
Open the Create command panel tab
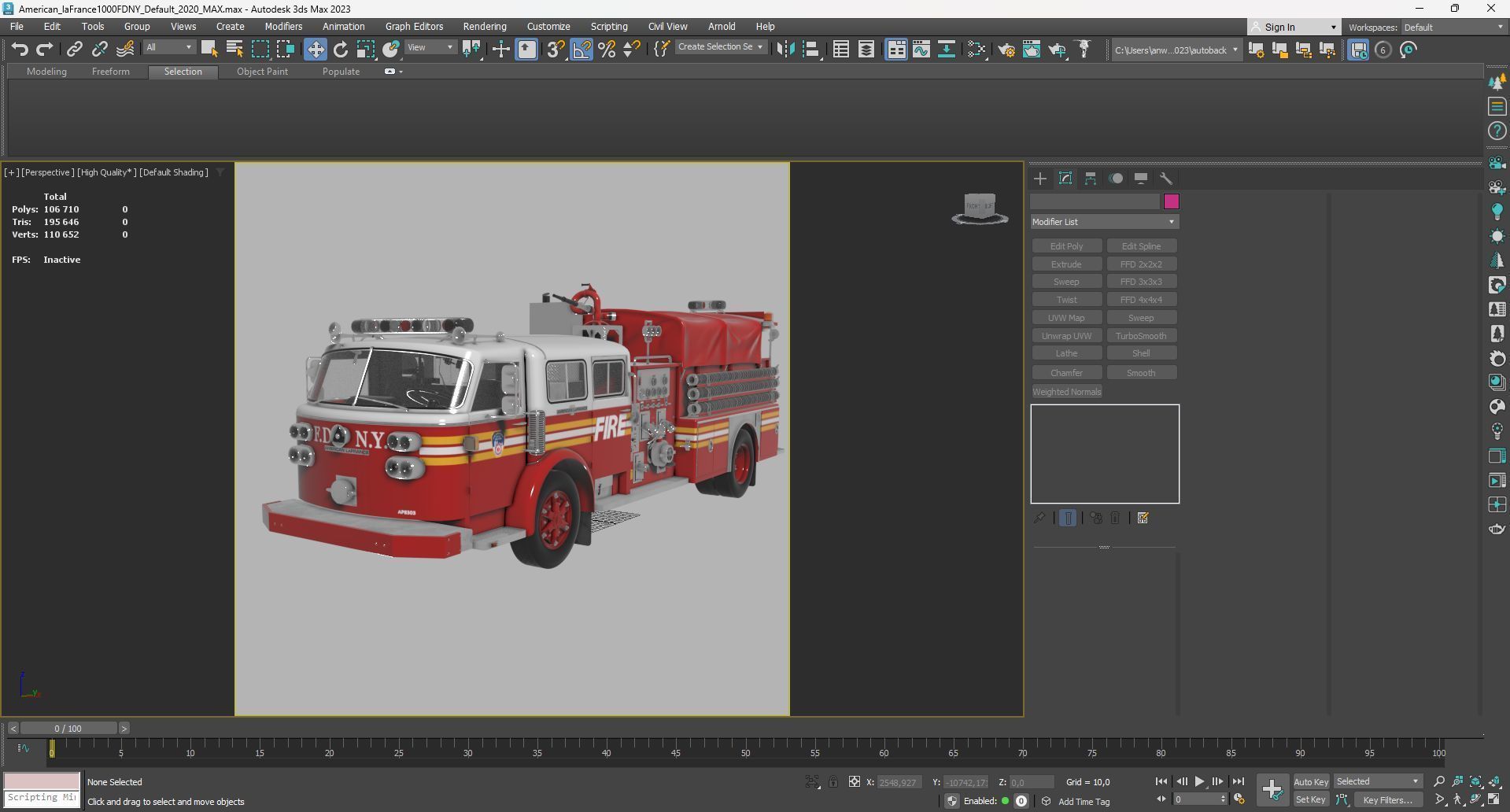[1040, 179]
